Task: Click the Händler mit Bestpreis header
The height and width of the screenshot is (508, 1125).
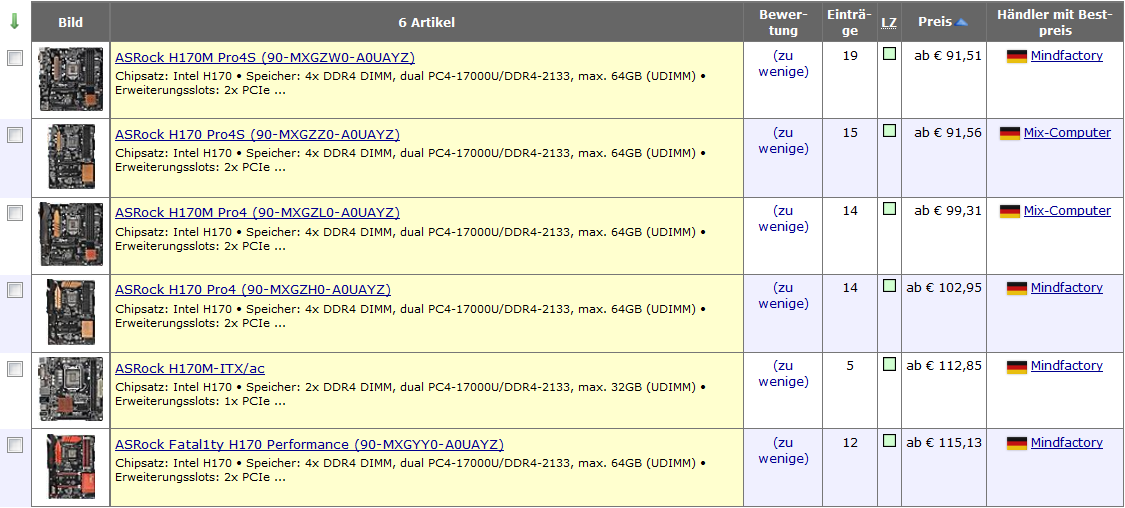Action: point(1055,22)
